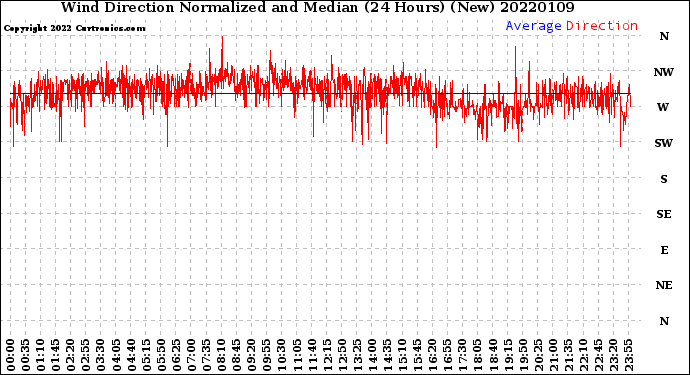The width and height of the screenshot is (690, 375).
Task: Click the 'NE' axis label
Action: (664, 286)
